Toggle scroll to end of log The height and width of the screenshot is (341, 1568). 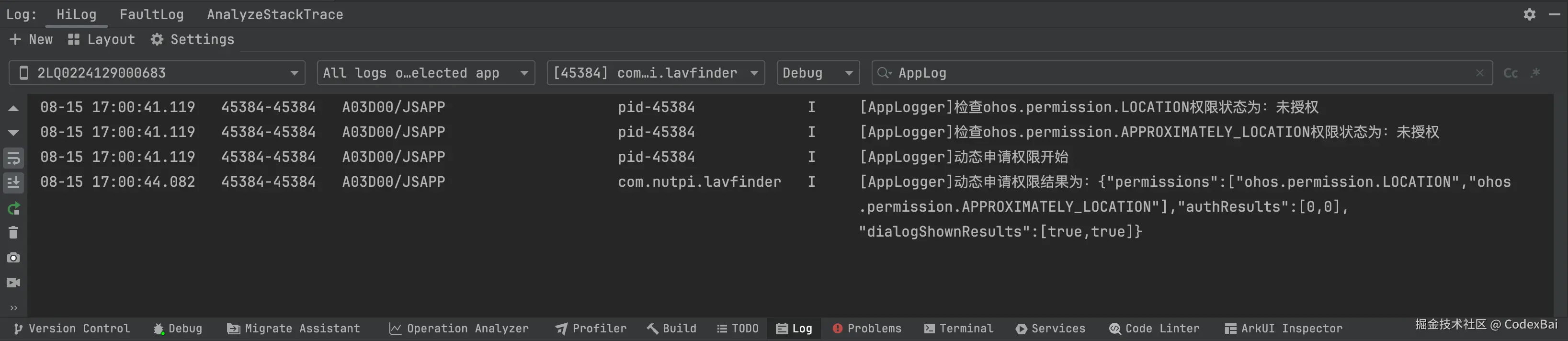[x=13, y=182]
